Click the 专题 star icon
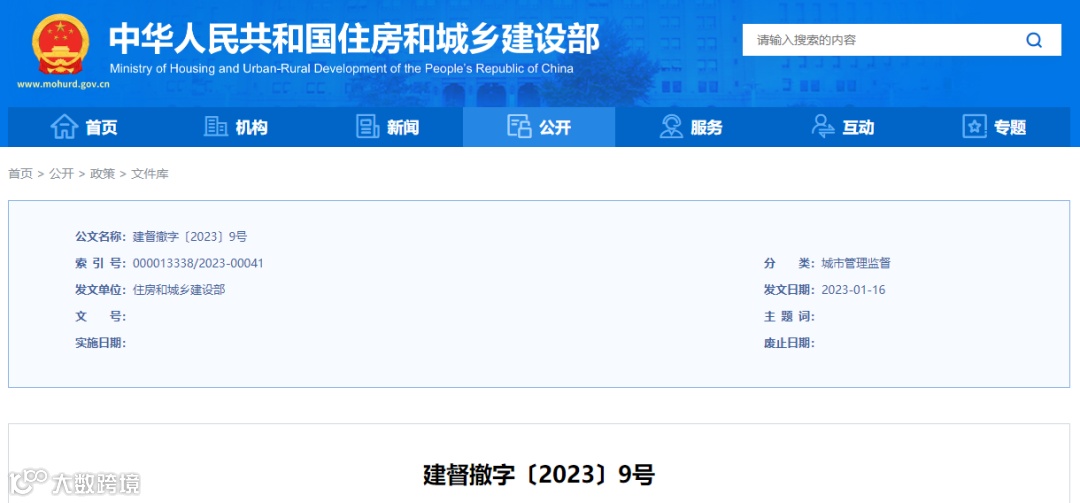The width and height of the screenshot is (1080, 503). [x=974, y=127]
